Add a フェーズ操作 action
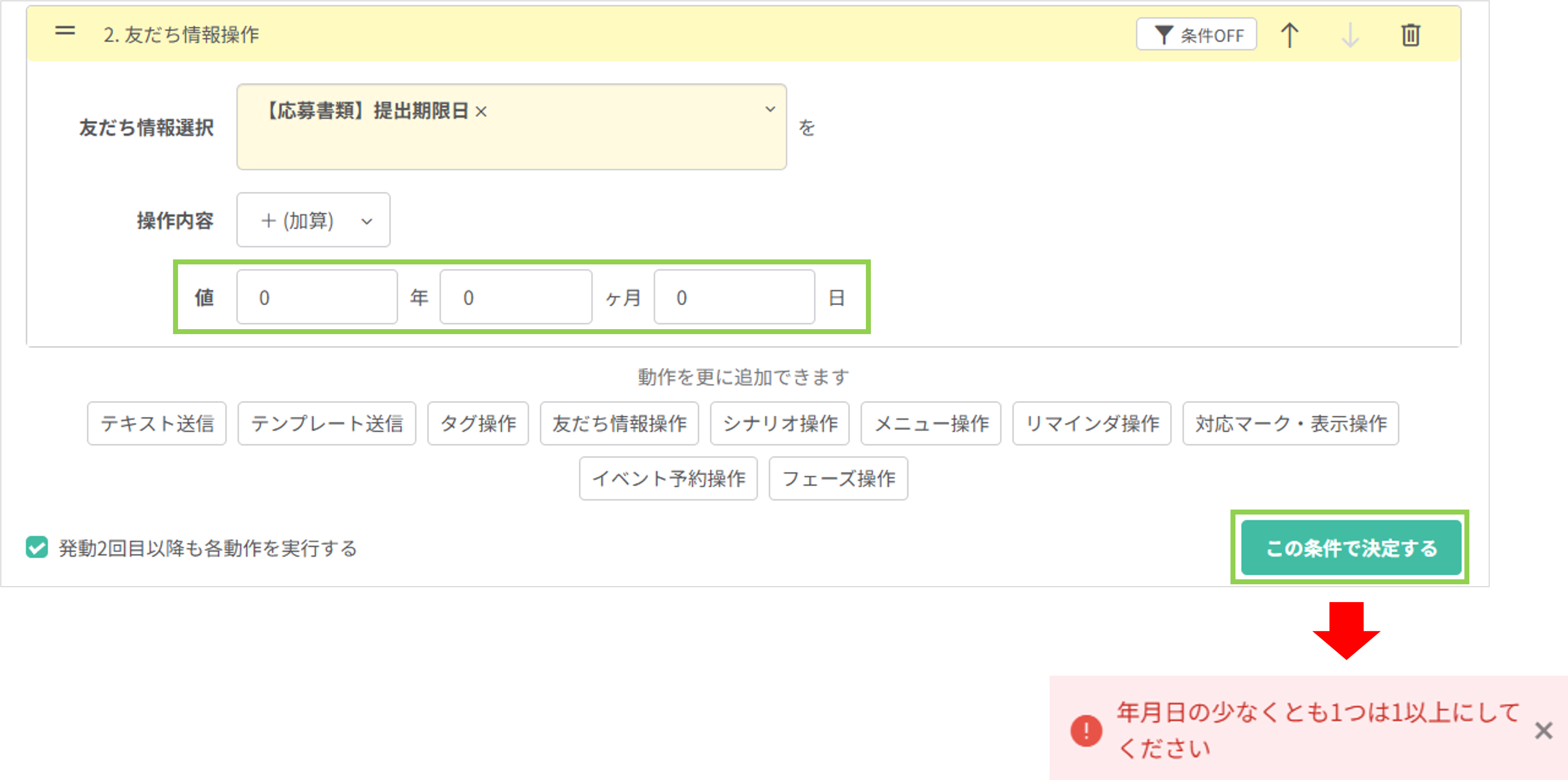 (838, 479)
